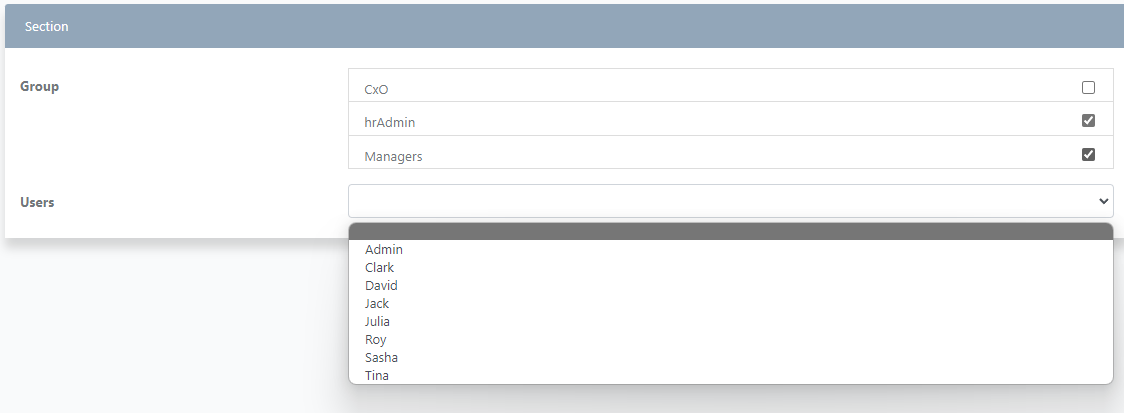Click the hrAdmin group name text
The image size is (1124, 413).
(389, 123)
